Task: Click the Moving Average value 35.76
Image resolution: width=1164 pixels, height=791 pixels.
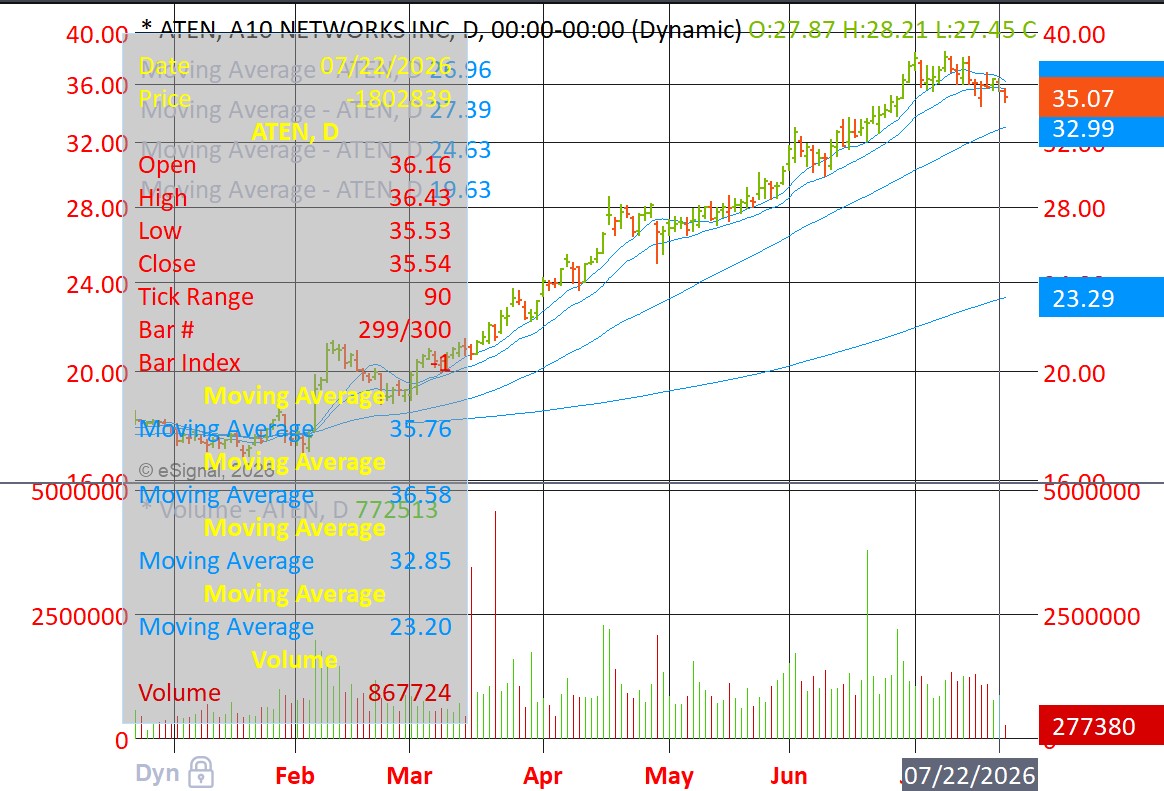Action: [420, 428]
